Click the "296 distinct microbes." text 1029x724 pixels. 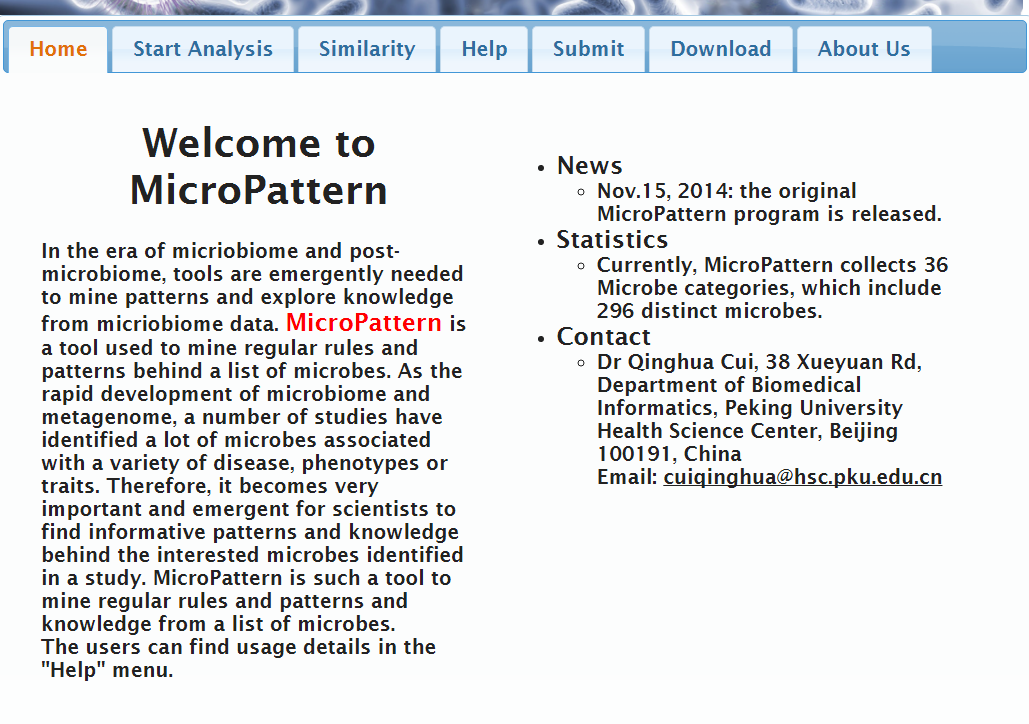[x=709, y=311]
